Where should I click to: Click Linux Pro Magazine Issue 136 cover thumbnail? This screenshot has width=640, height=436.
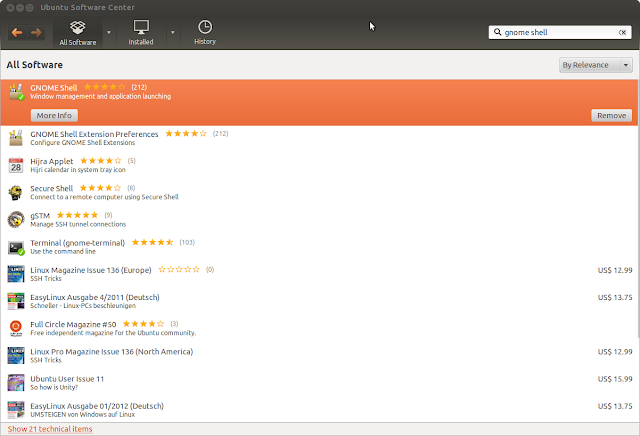point(16,356)
